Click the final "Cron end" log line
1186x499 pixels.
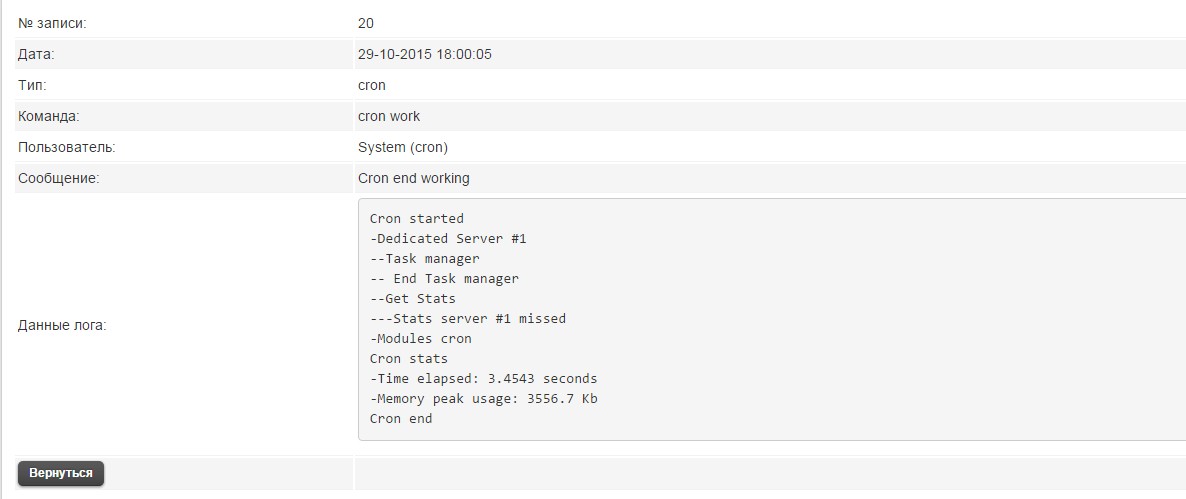pos(401,418)
